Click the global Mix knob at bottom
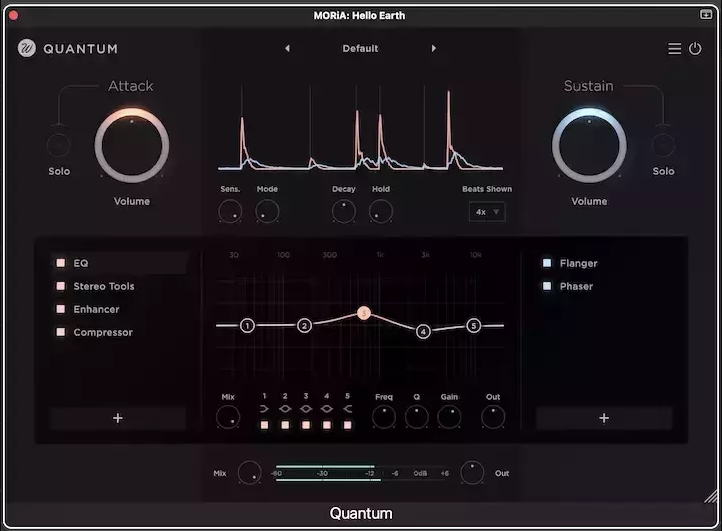Image resolution: width=722 pixels, height=531 pixels. coord(250,473)
